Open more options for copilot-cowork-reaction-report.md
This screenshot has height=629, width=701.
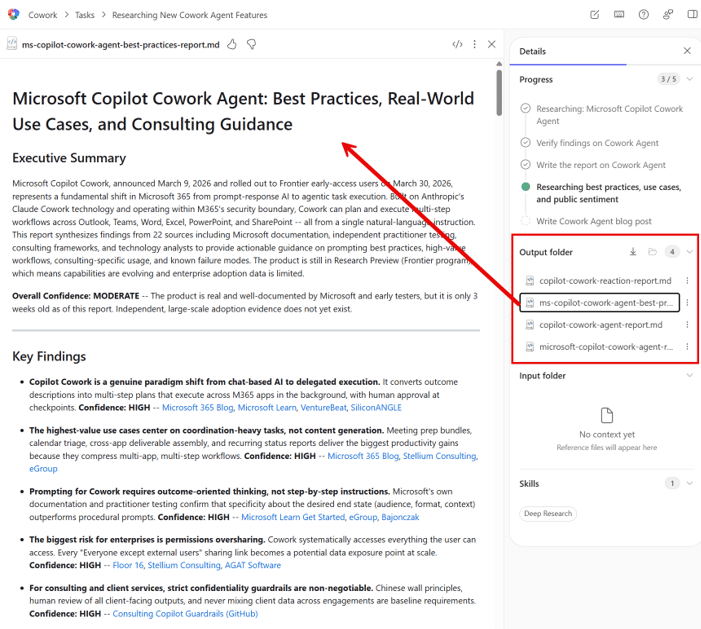coord(687,280)
